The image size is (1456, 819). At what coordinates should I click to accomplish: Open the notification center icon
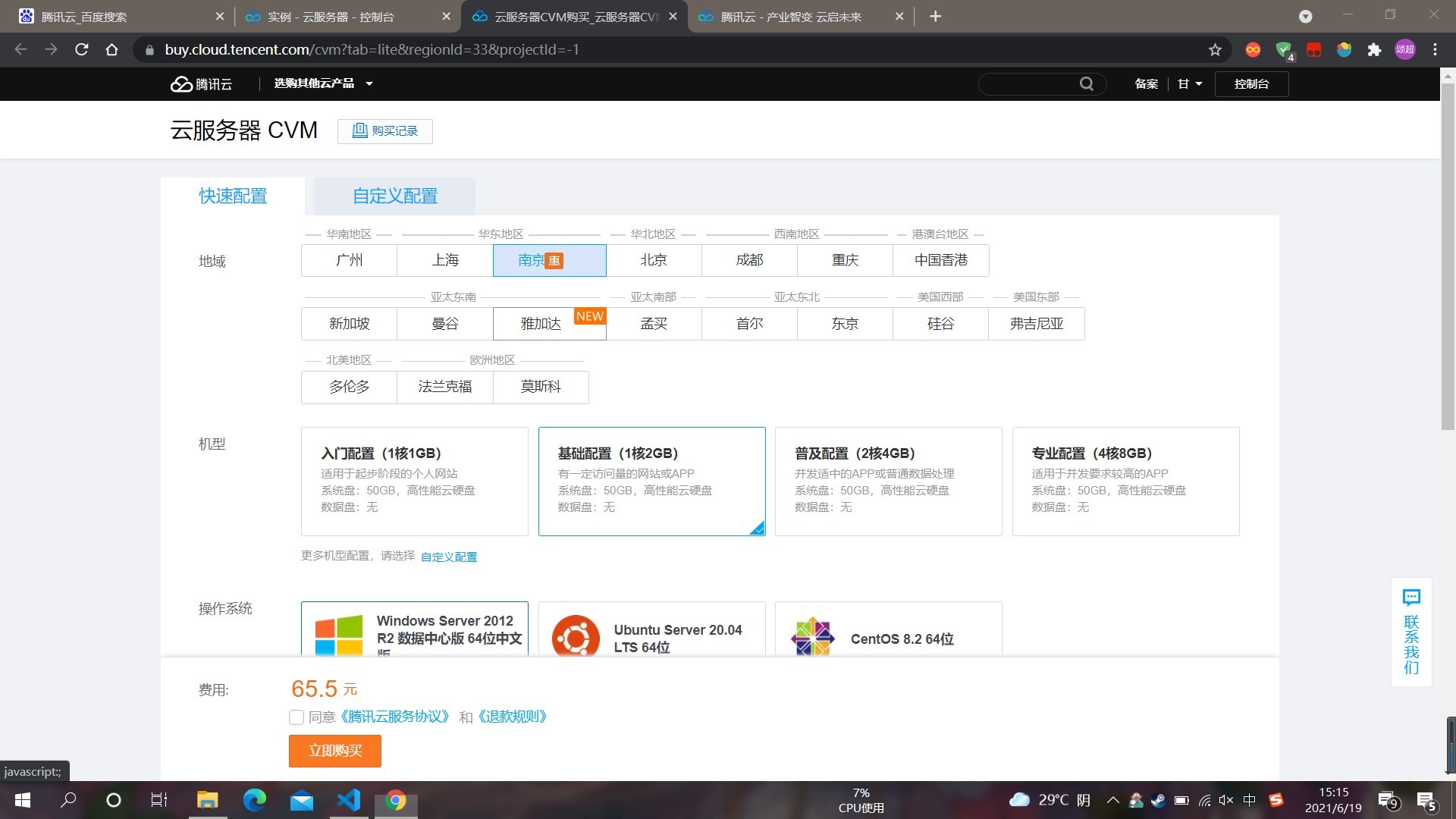tap(1426, 801)
